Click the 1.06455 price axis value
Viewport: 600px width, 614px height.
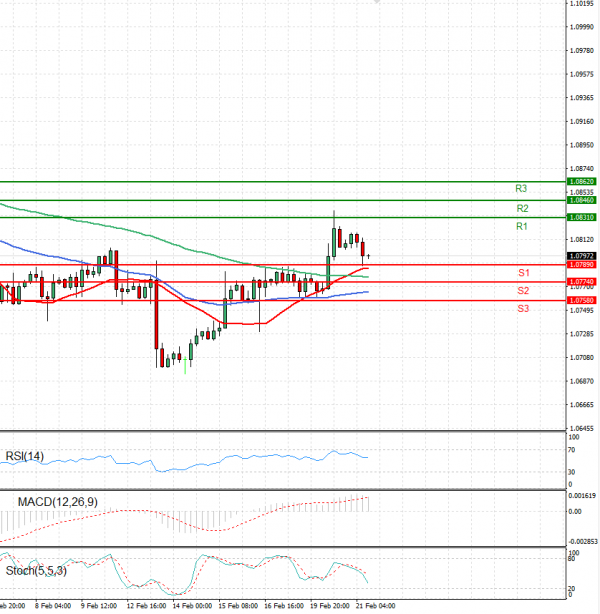[582, 428]
